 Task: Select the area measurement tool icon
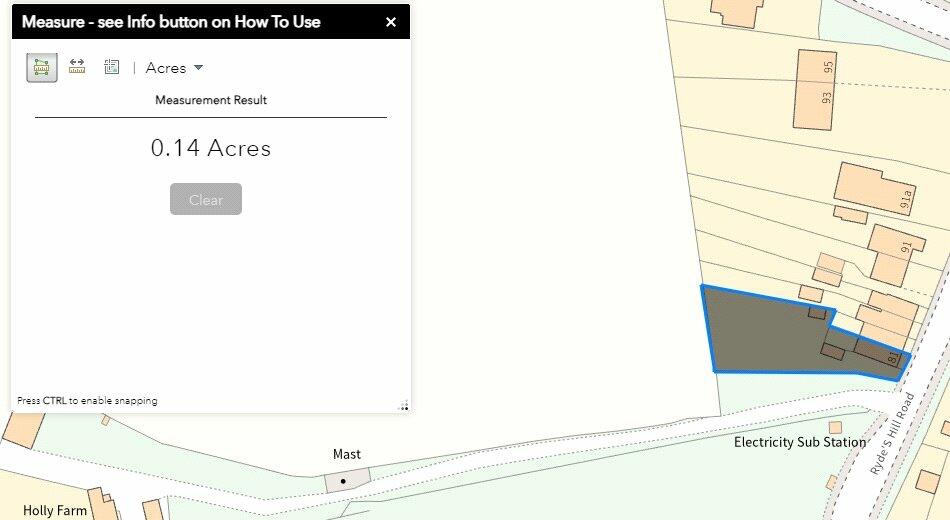tap(41, 67)
